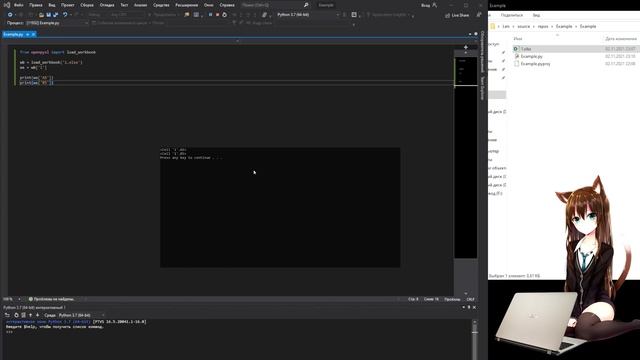
Task: Click the load_workbook import code line
Action: tap(58, 52)
